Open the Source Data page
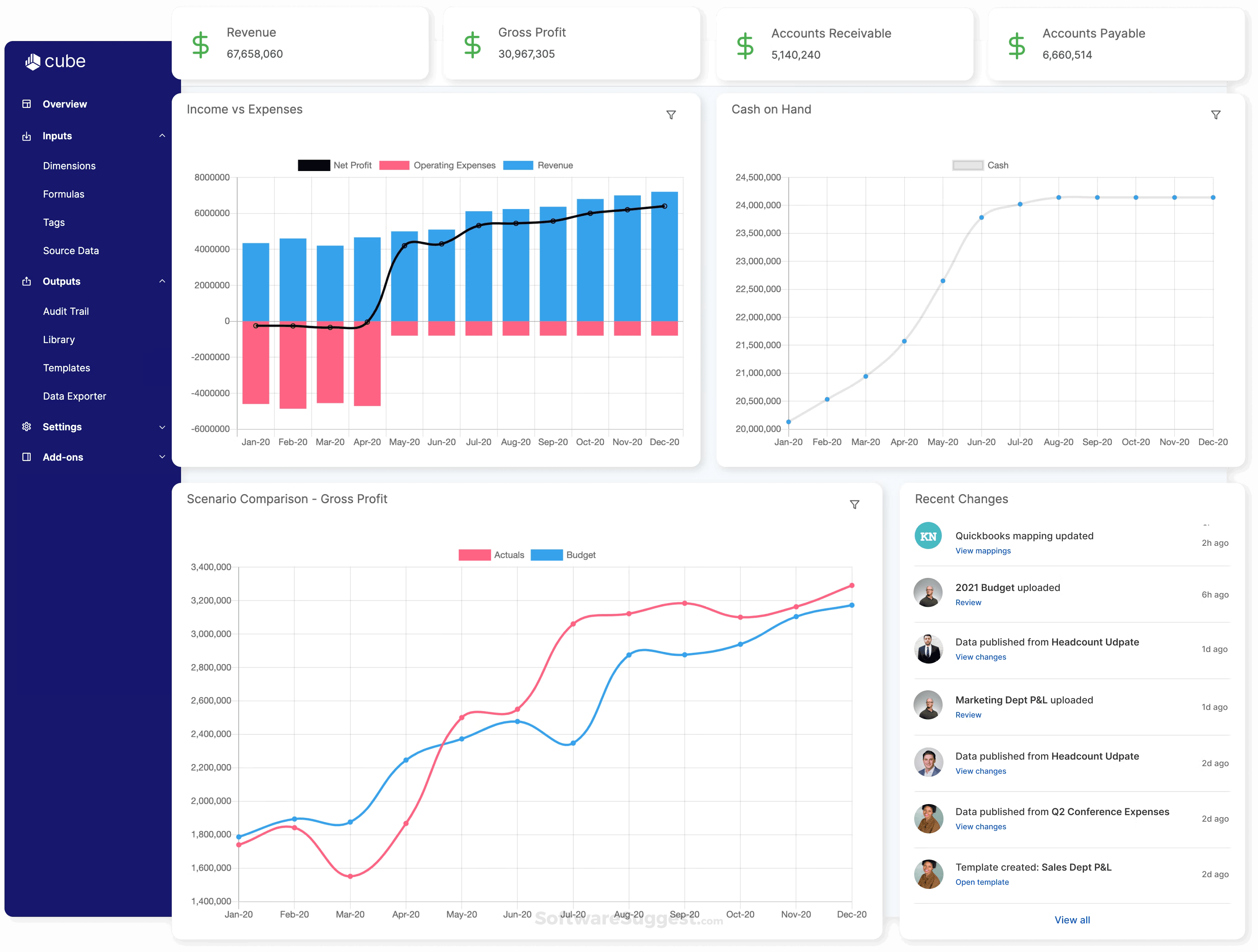Screen dimensions: 1258x952 (71, 250)
